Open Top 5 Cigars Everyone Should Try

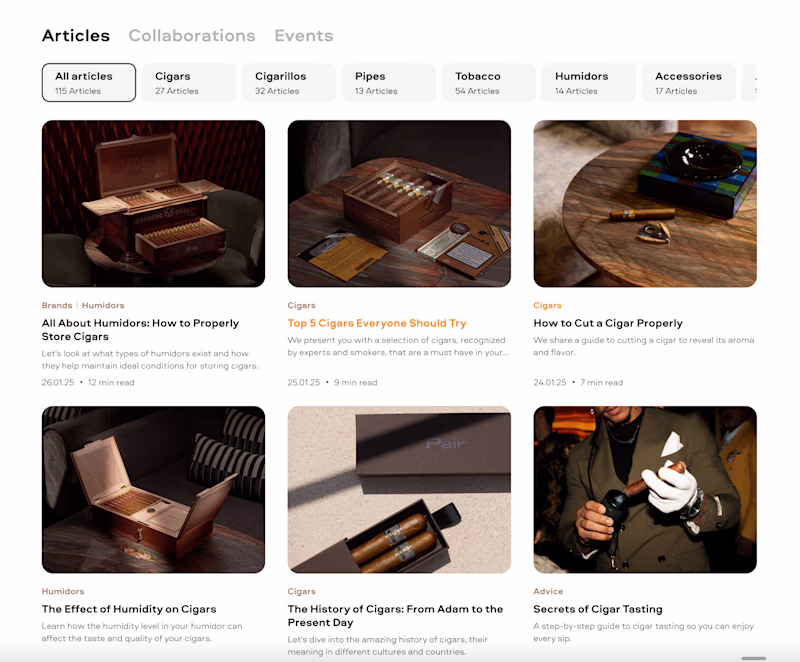(377, 323)
